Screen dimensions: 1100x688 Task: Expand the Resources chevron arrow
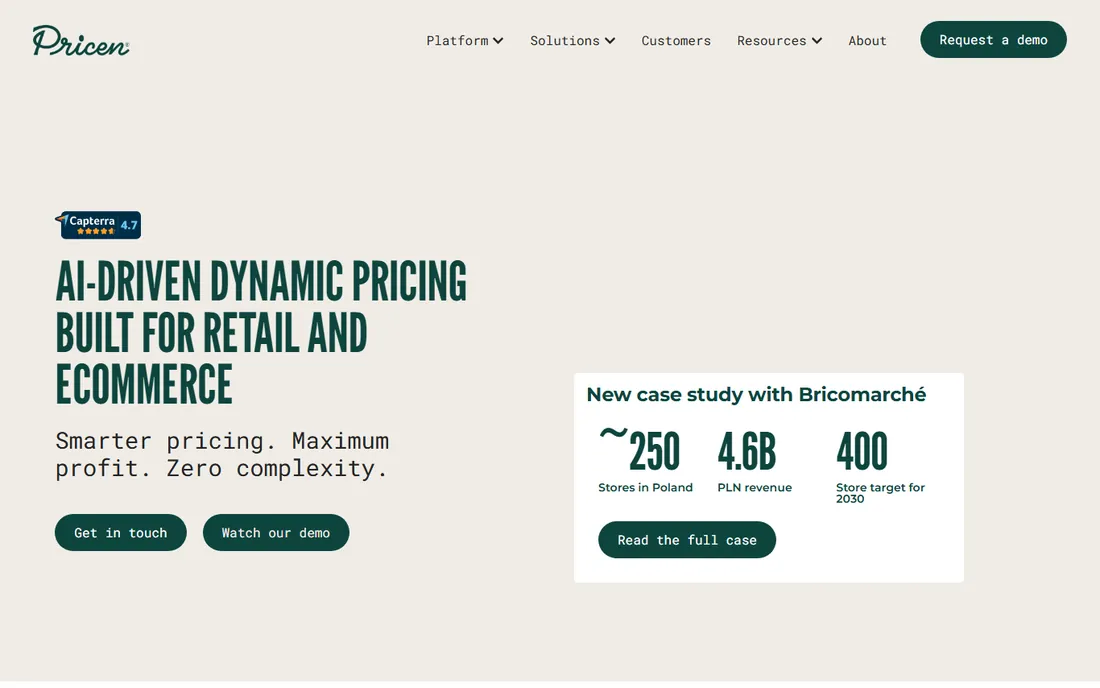pyautogui.click(x=817, y=41)
